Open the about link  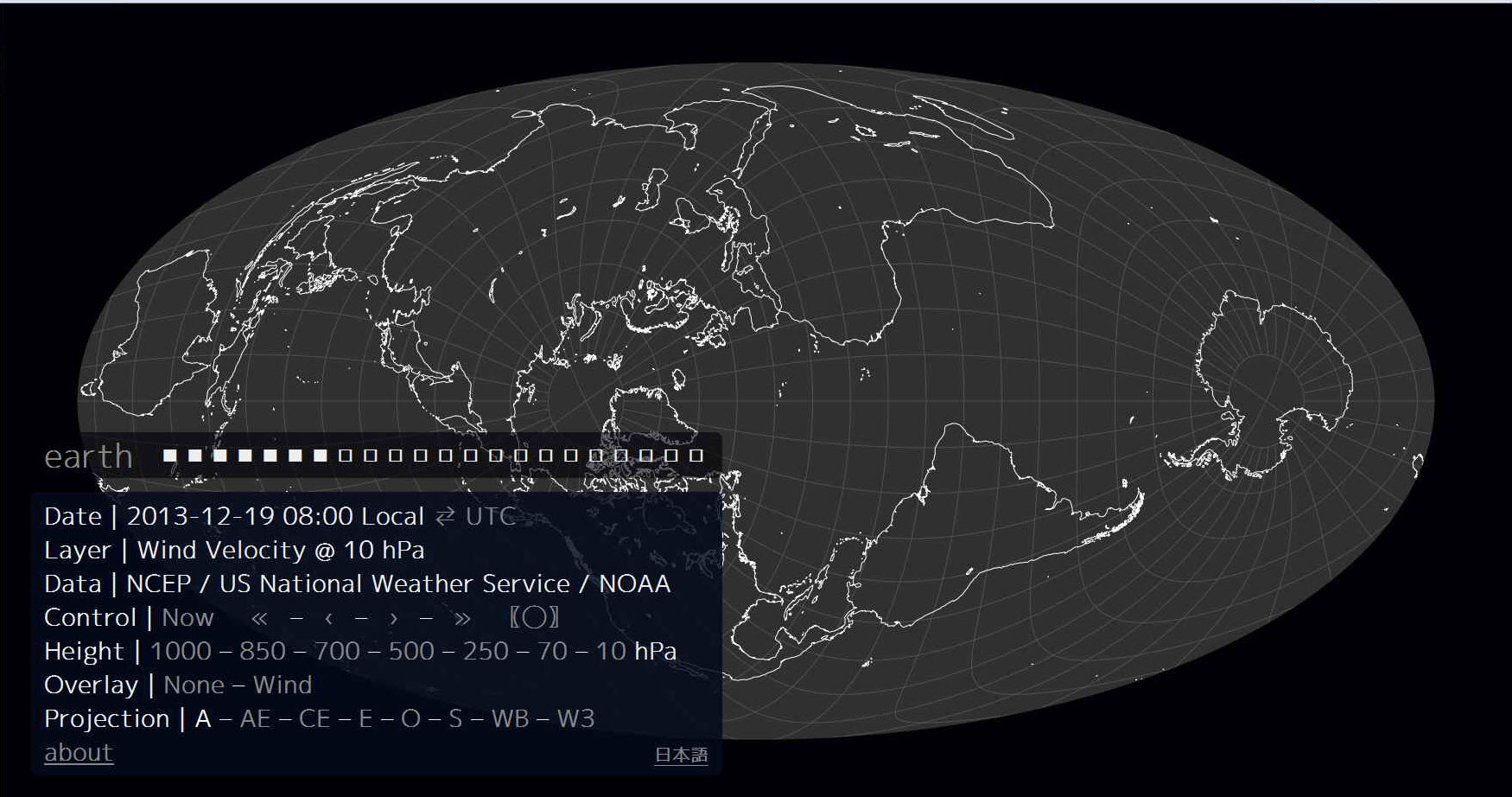click(79, 753)
